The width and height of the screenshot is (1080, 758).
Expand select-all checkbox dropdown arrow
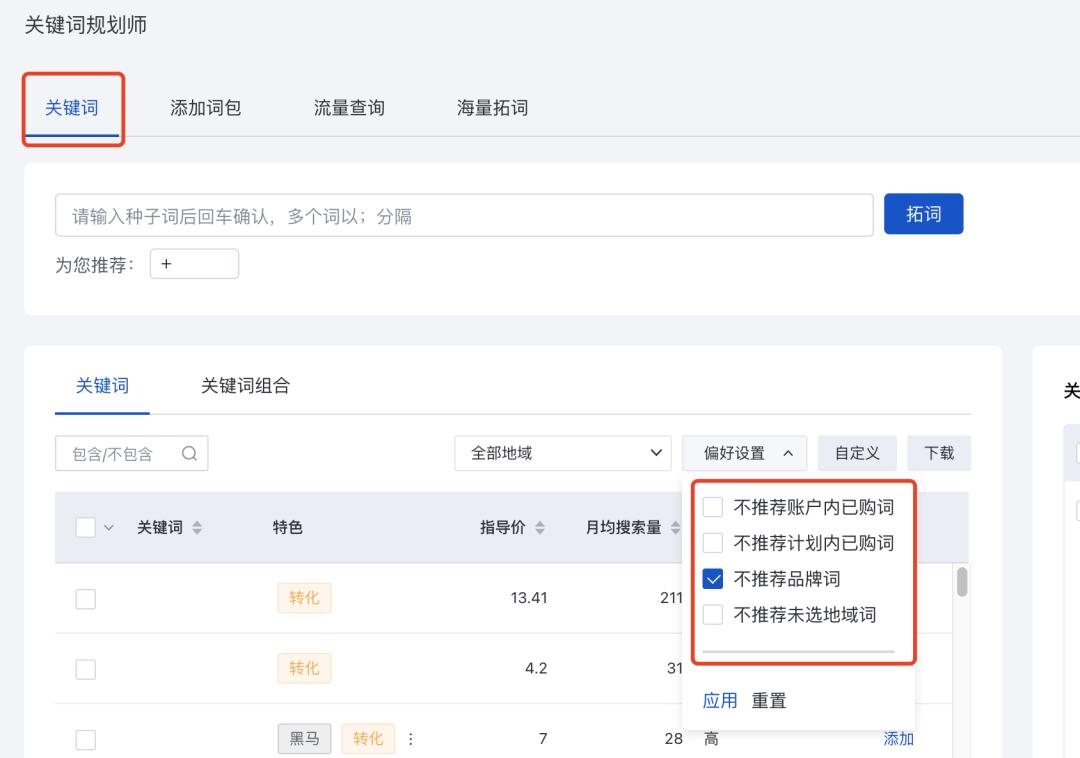109,528
